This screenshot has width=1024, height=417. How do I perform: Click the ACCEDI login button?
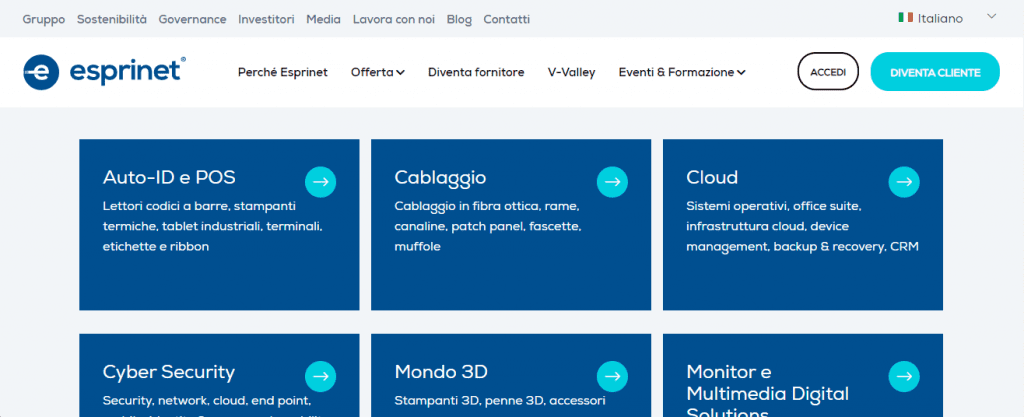828,72
